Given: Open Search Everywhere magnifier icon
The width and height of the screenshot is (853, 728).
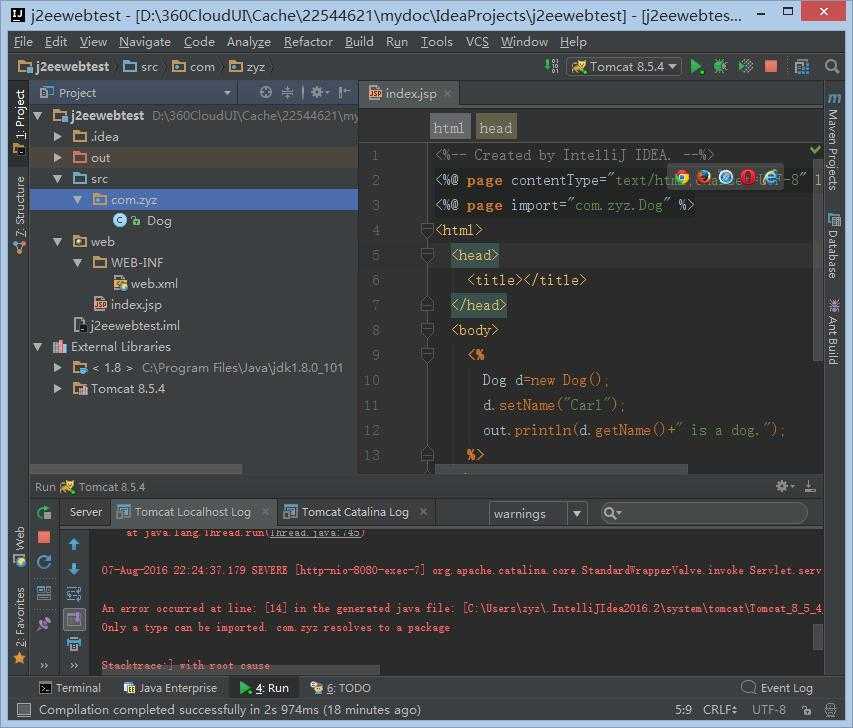Looking at the screenshot, I should click(x=832, y=67).
